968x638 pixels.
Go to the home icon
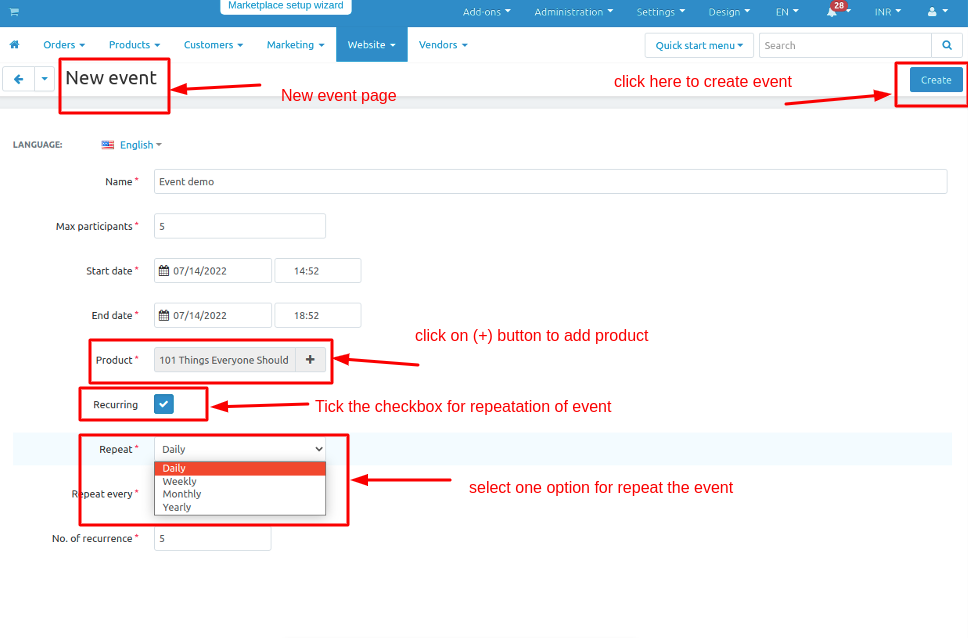(14, 45)
